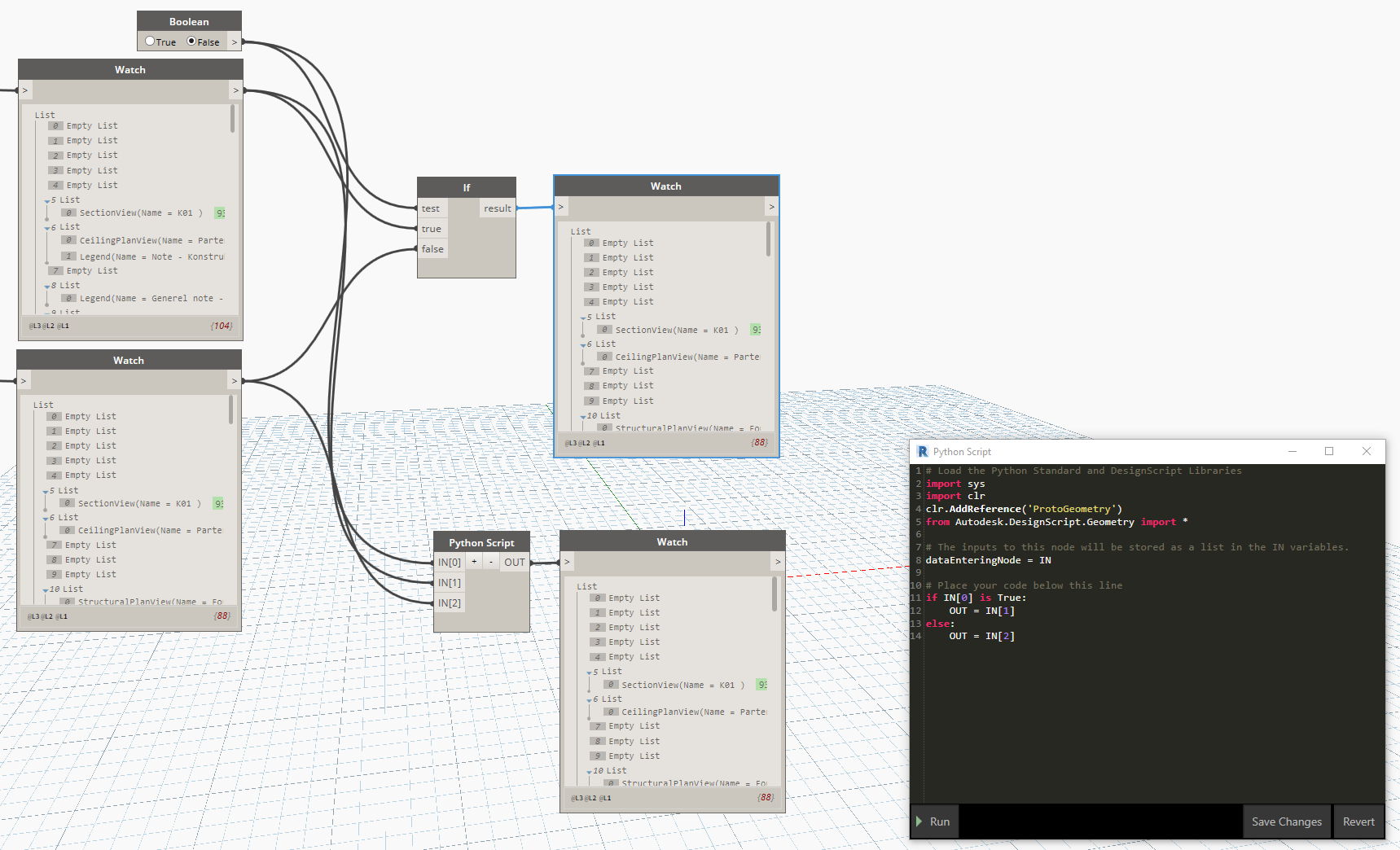This screenshot has height=850, width=1400.
Task: Click the 'import sys' code line
Action: [x=955, y=484]
